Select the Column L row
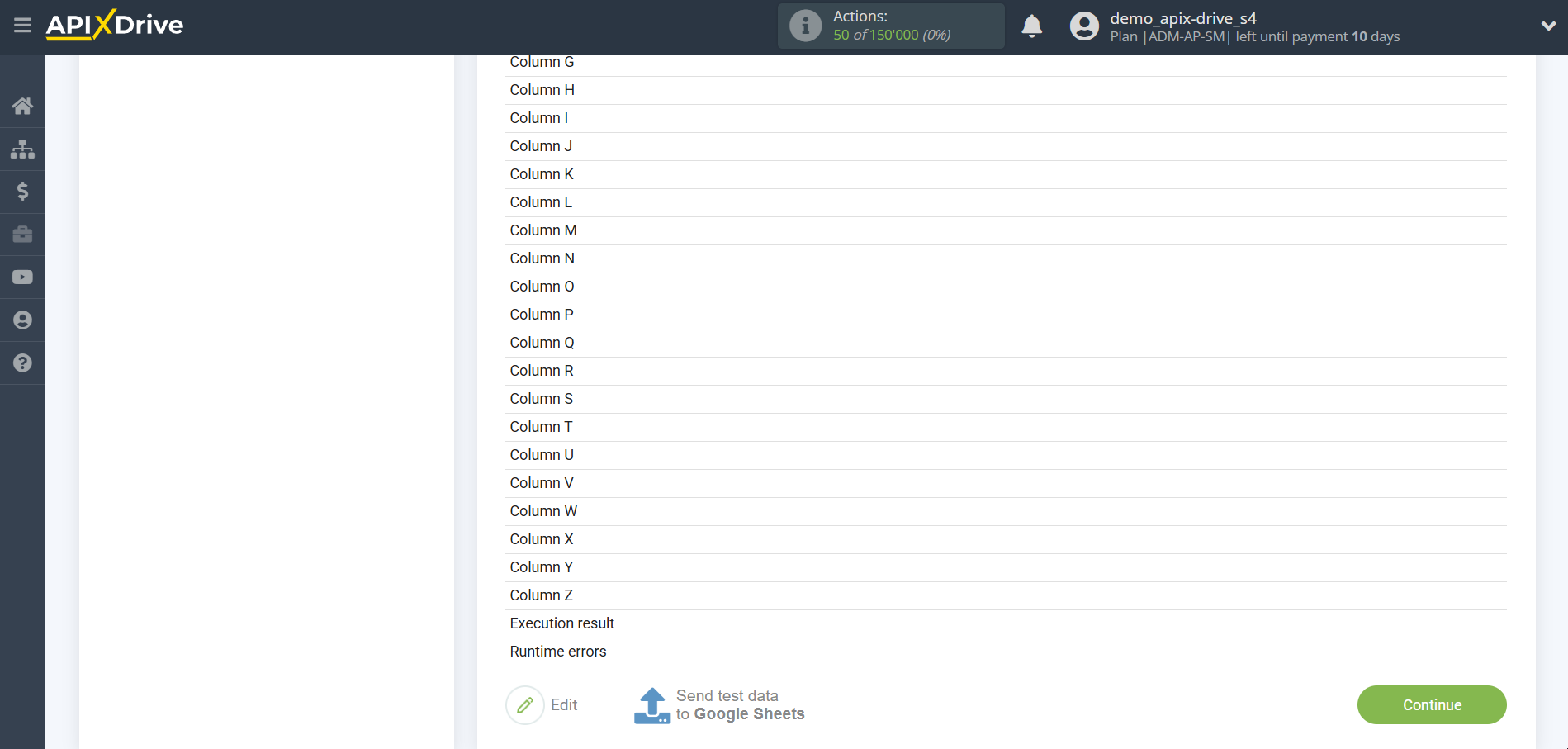The image size is (1568, 749). click(x=1006, y=202)
